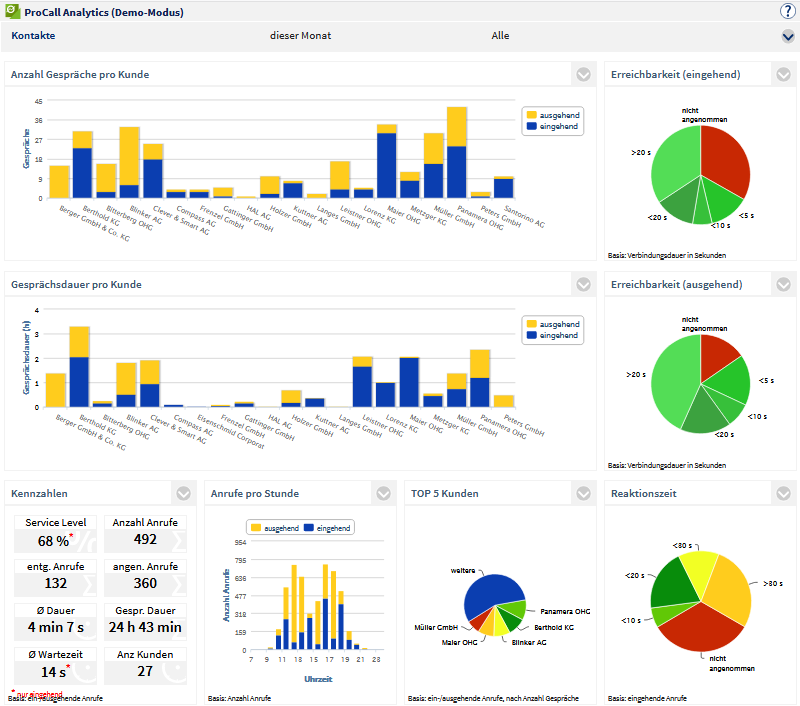This screenshot has width=800, height=706.
Task: Click the Ø Wartezeit 14 s tile
Action: click(x=56, y=666)
